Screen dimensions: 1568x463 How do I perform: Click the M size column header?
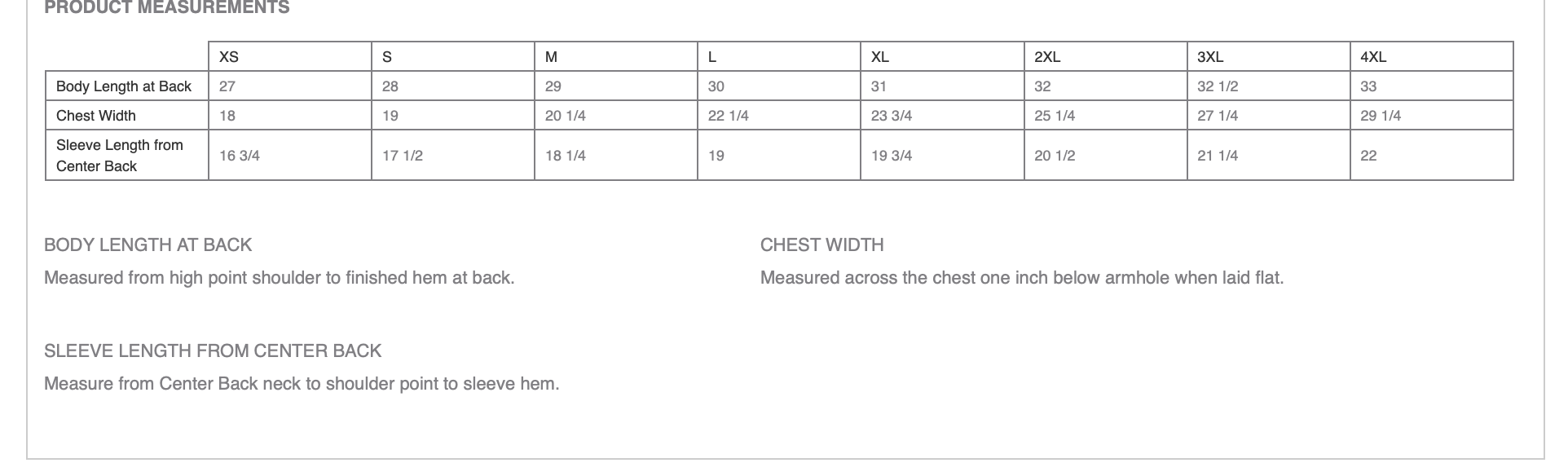click(552, 57)
